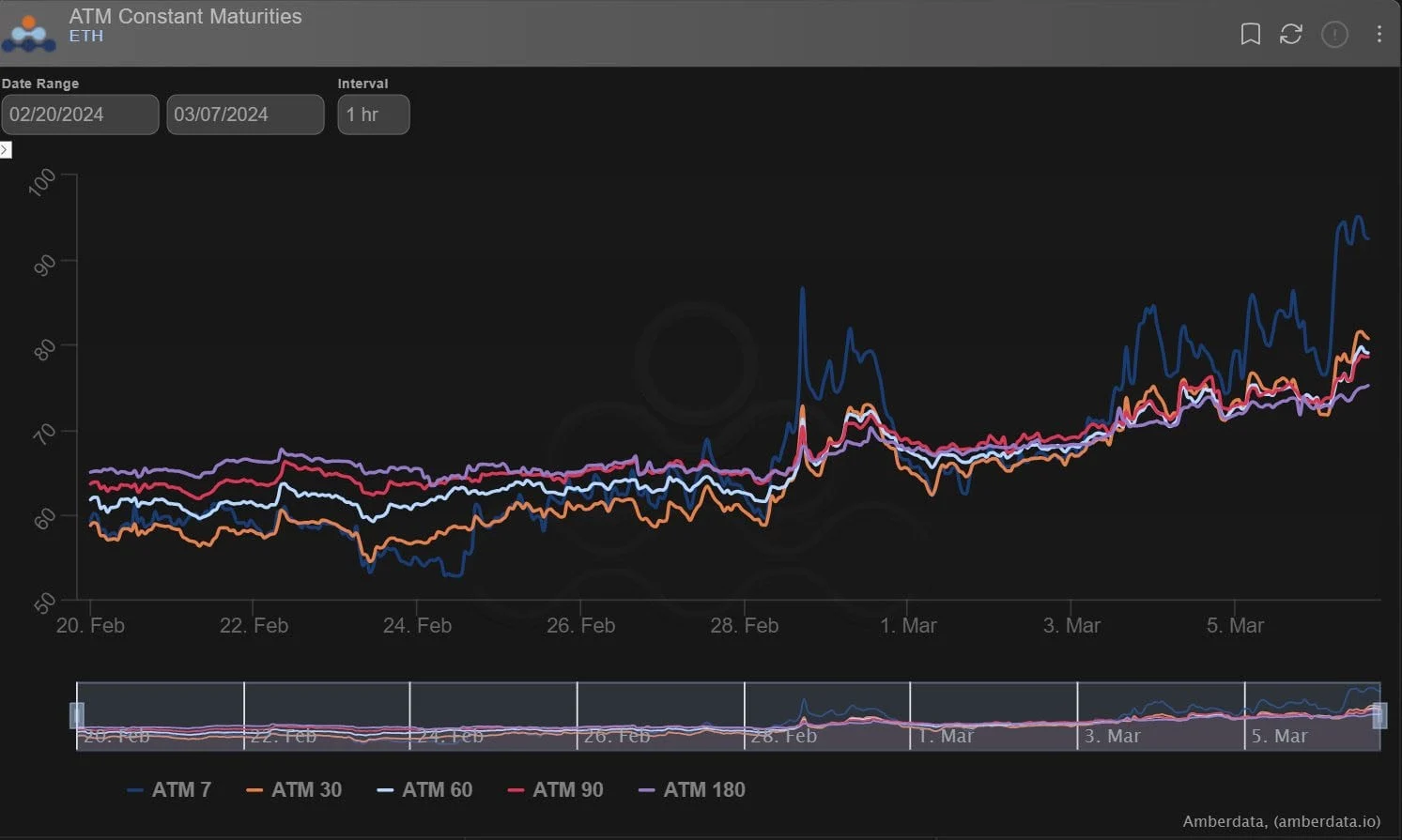The height and width of the screenshot is (840, 1402).
Task: Click the 1. Mar x-axis label
Action: click(x=908, y=626)
